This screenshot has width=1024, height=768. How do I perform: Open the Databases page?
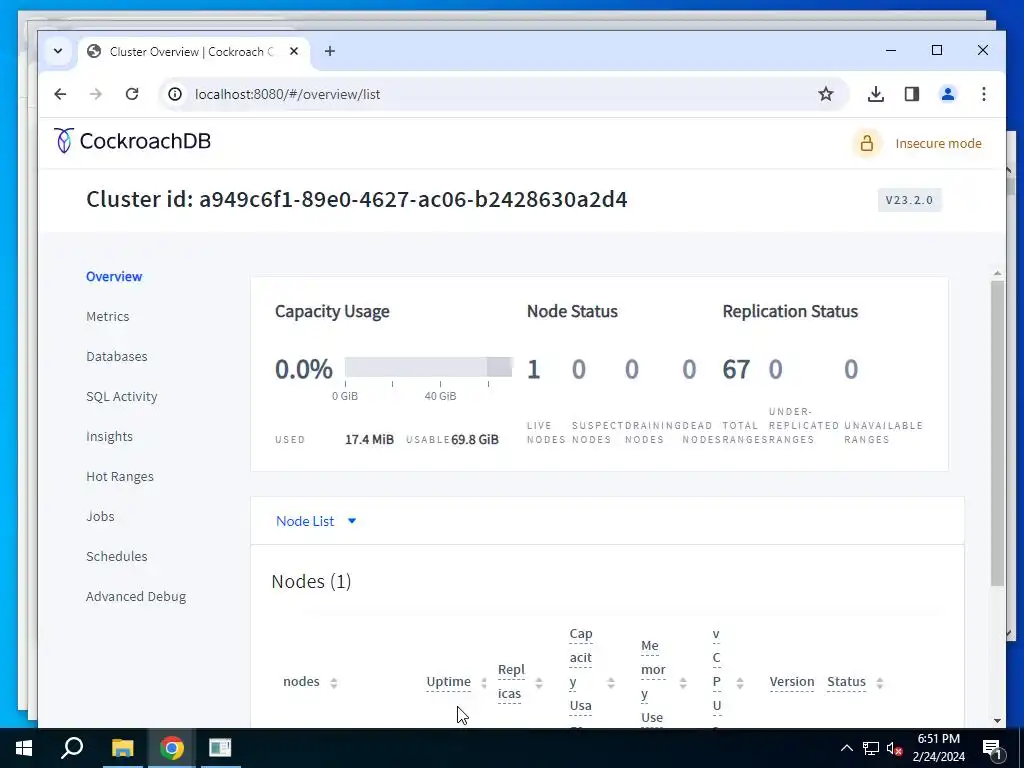coord(117,357)
